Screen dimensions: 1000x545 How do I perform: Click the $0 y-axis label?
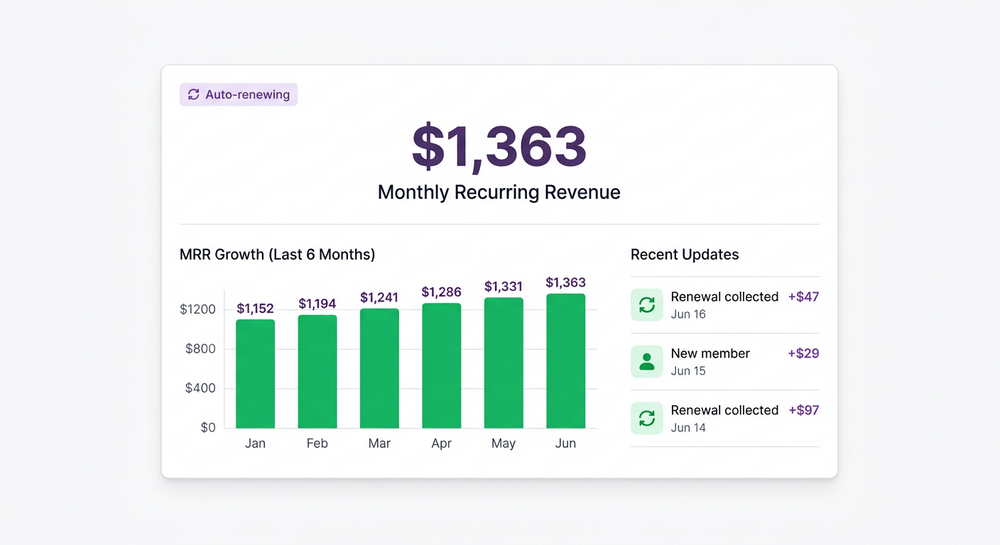pos(208,428)
